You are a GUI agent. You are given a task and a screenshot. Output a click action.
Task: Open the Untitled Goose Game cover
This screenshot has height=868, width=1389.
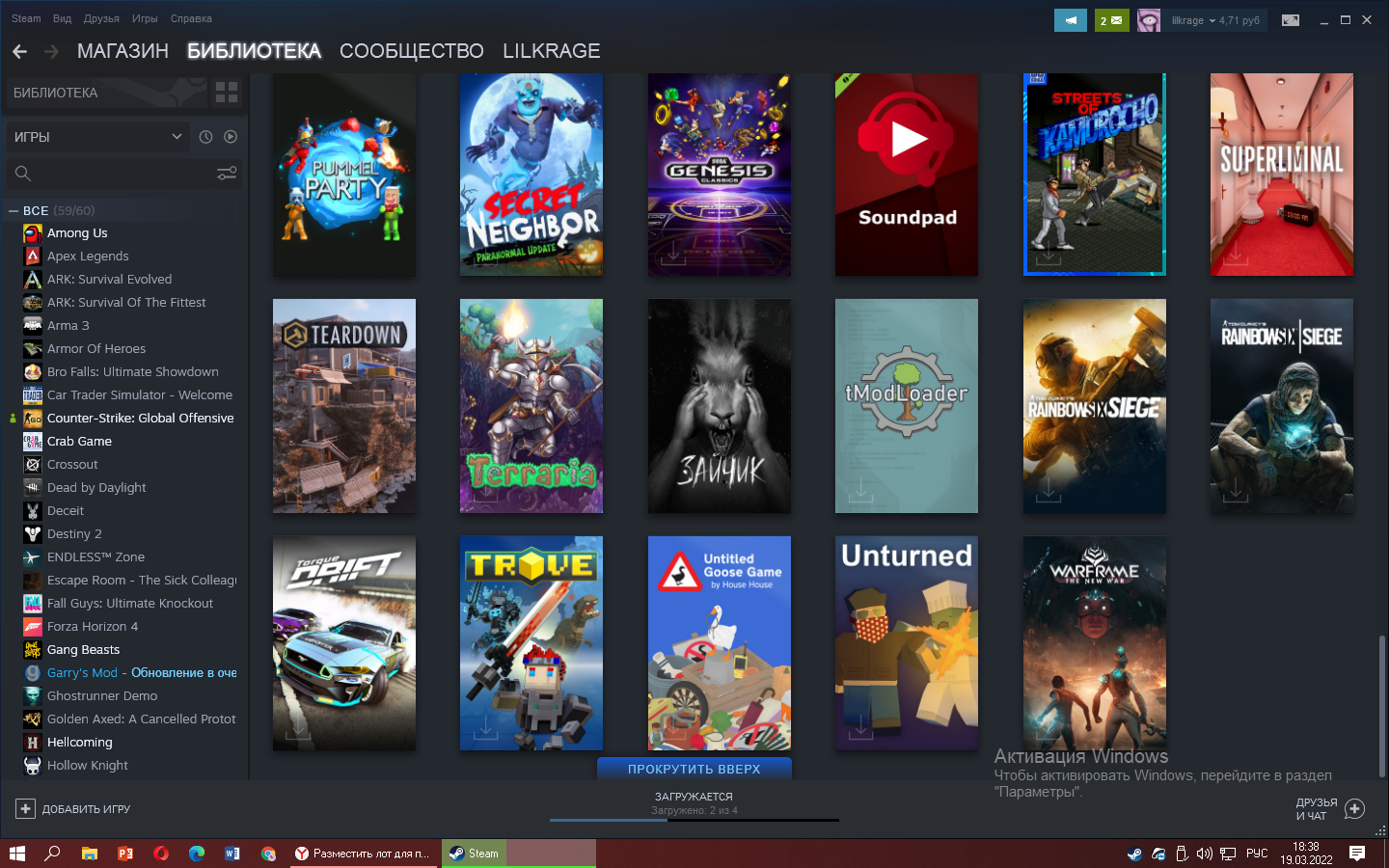(x=720, y=643)
